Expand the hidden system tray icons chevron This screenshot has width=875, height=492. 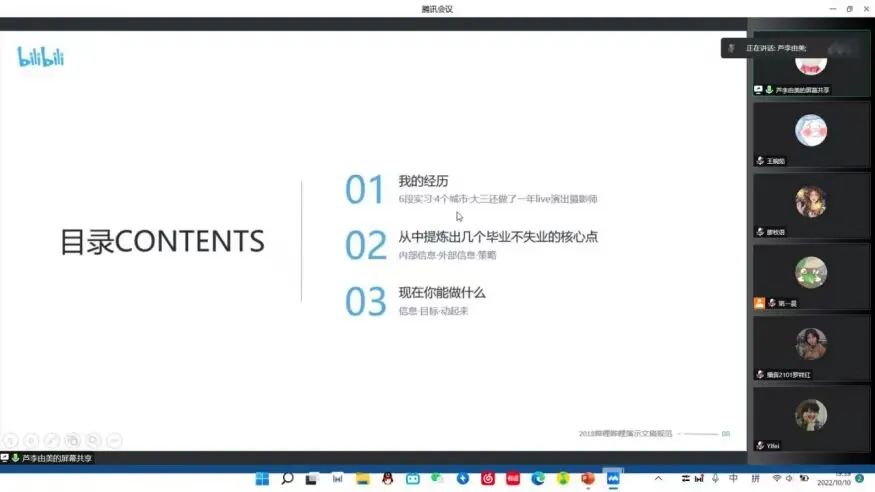pyautogui.click(x=658, y=479)
